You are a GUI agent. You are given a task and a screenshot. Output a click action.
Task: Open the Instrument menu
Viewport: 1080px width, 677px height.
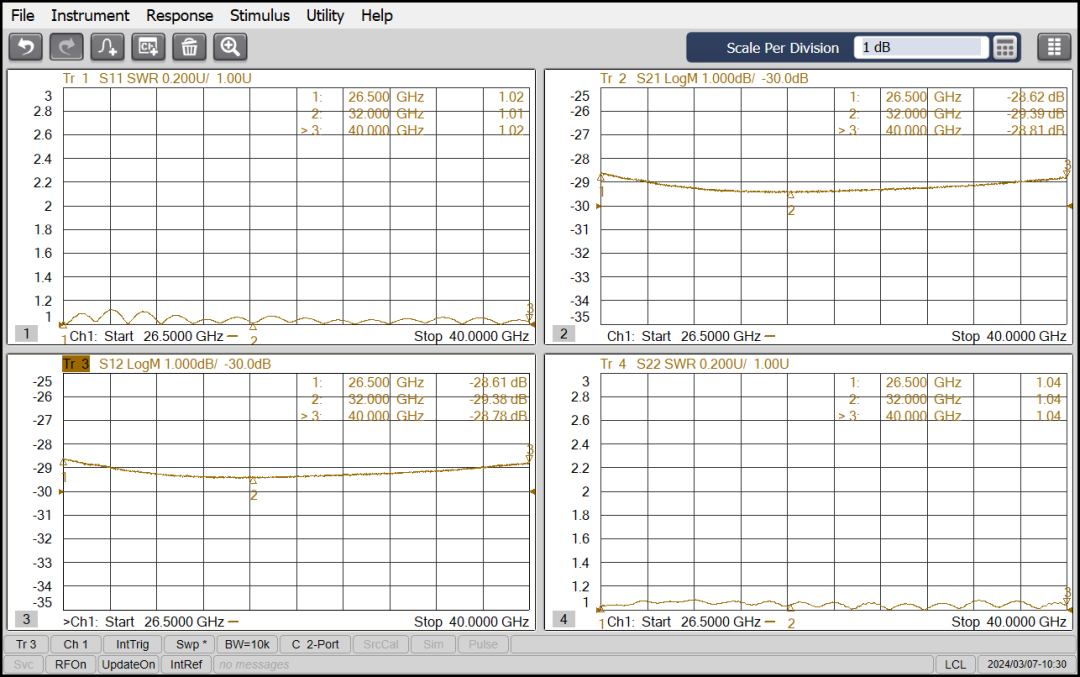coord(90,15)
